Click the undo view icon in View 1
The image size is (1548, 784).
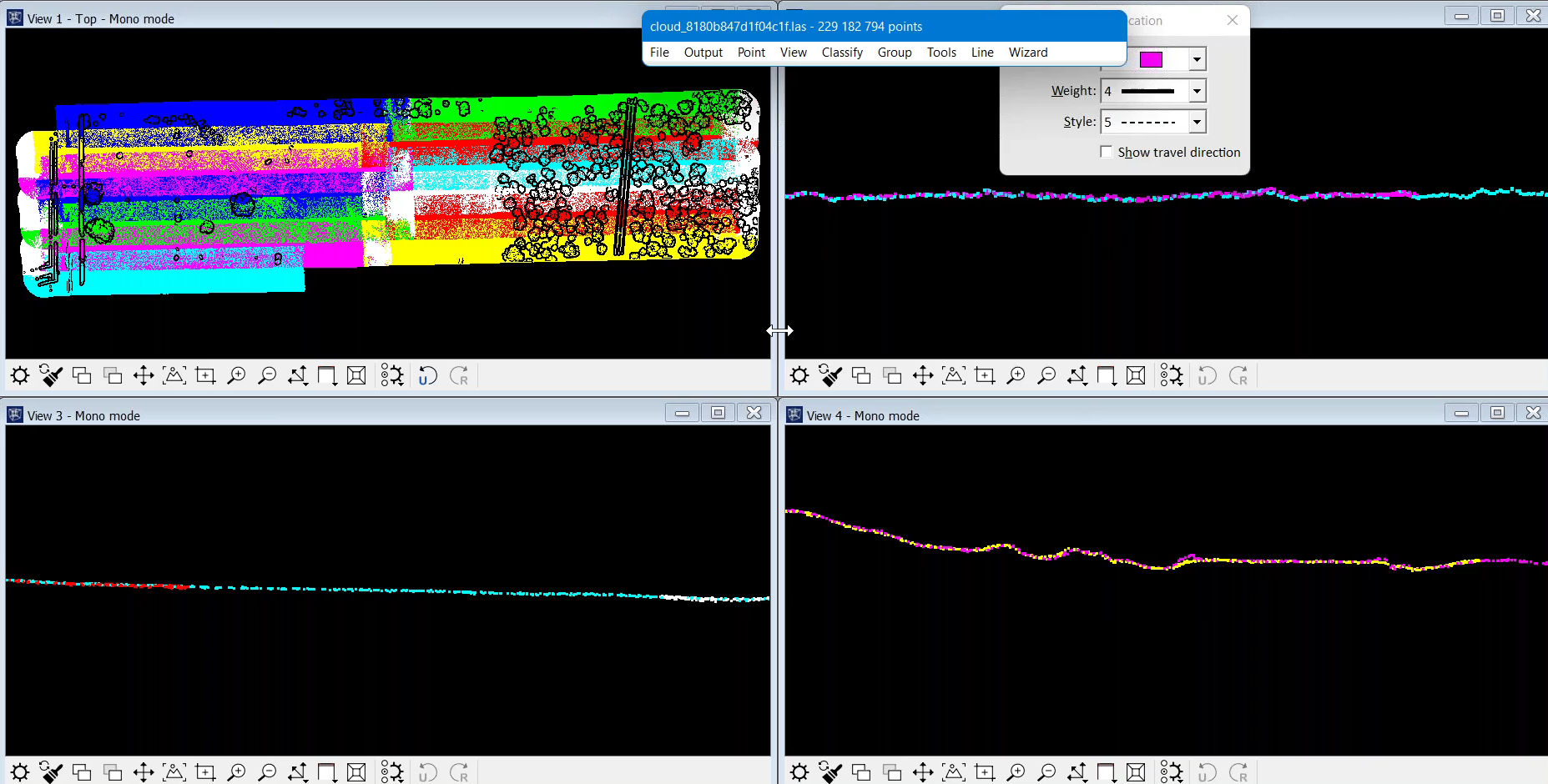pyautogui.click(x=427, y=375)
